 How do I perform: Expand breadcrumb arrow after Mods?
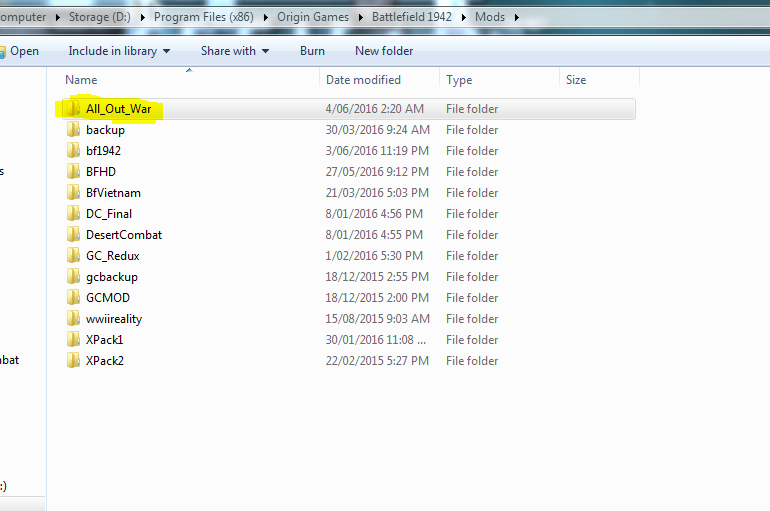click(x=517, y=17)
